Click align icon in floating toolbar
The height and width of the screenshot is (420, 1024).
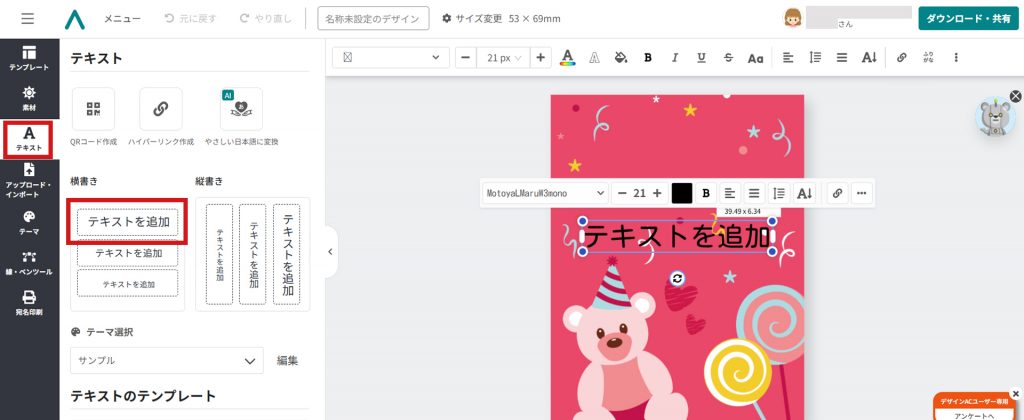tap(729, 193)
